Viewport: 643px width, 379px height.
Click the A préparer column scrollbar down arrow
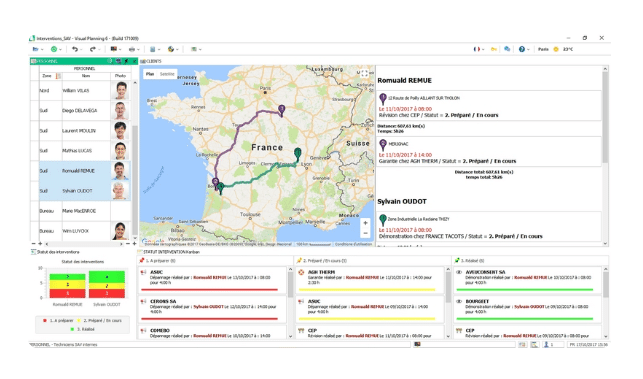click(290, 336)
